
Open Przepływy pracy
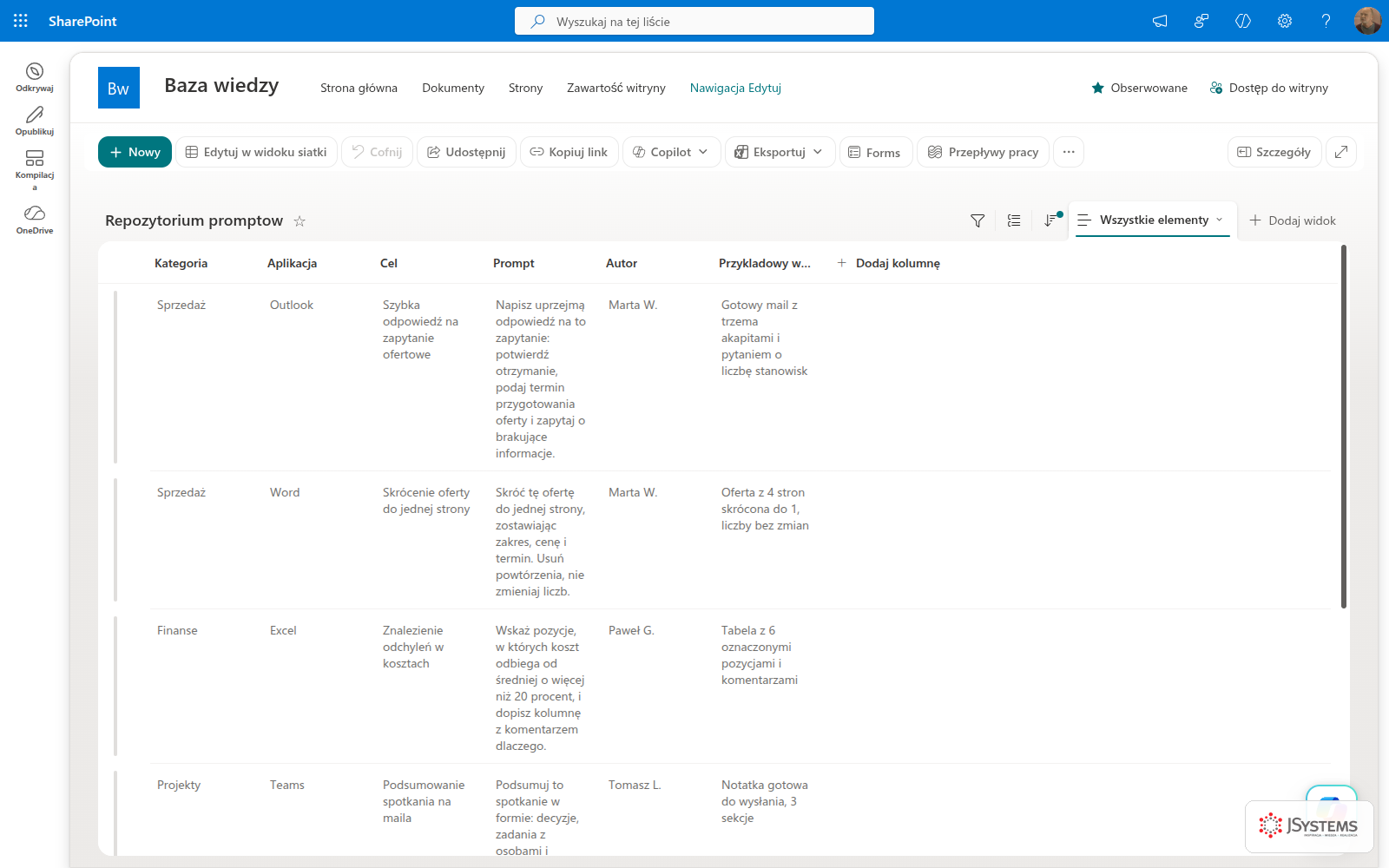pyautogui.click(x=983, y=152)
